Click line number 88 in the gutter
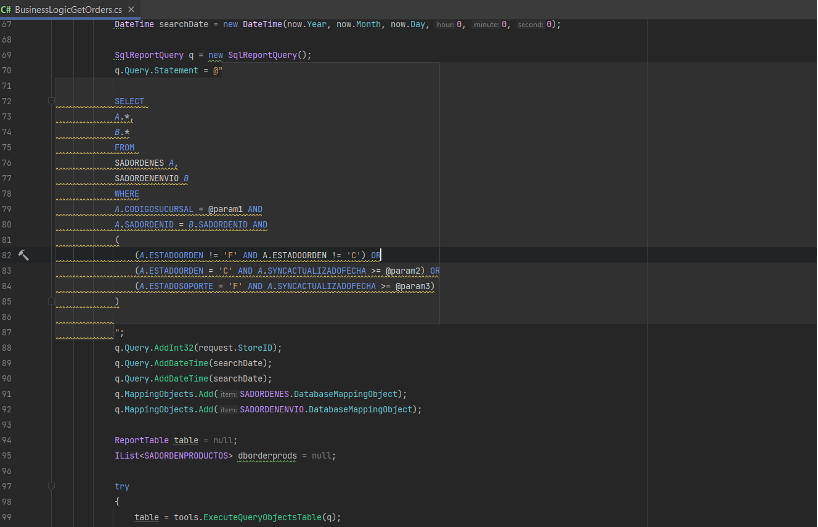 pyautogui.click(x=8, y=347)
